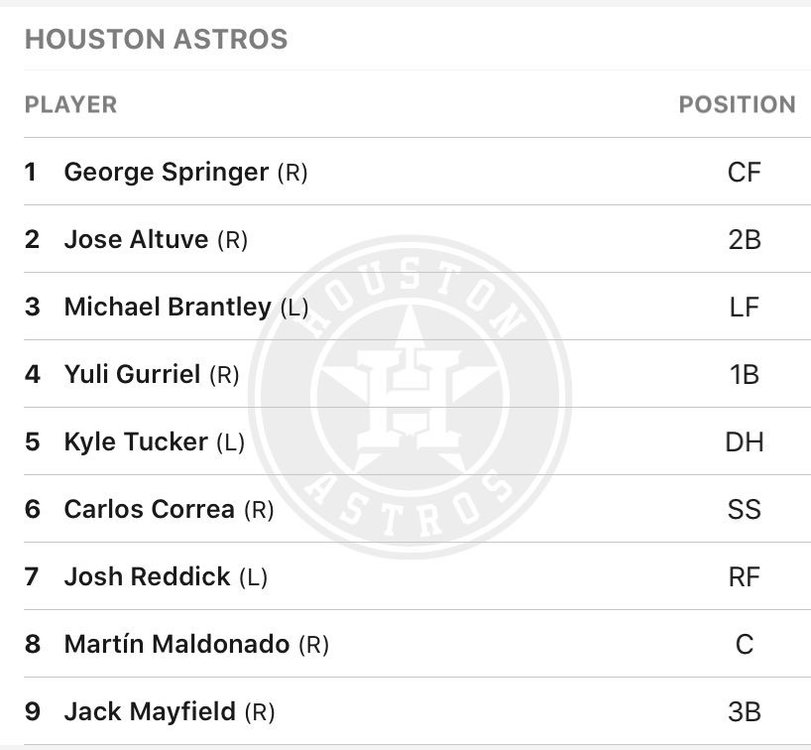Open Michael Brantley's player page
The width and height of the screenshot is (811, 750).
click(167, 307)
